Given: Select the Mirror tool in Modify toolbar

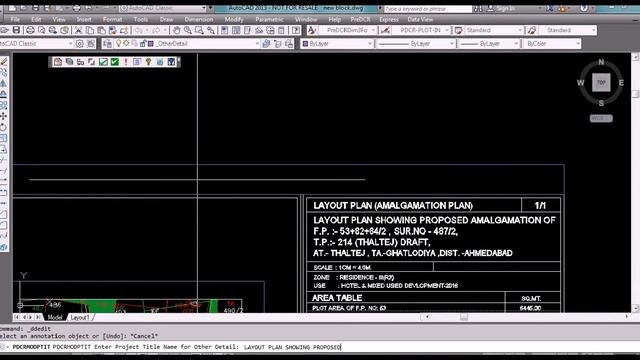Looking at the screenshot, I should click(x=4, y=83).
